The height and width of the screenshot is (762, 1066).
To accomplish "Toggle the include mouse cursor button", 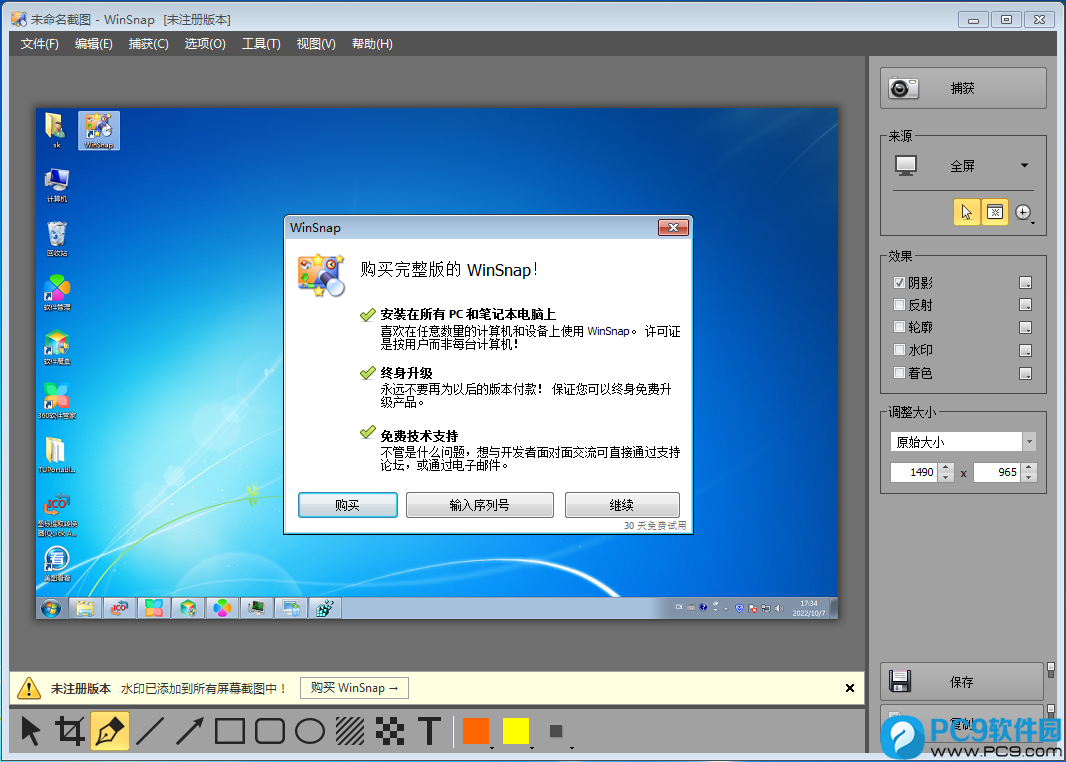I will (967, 212).
